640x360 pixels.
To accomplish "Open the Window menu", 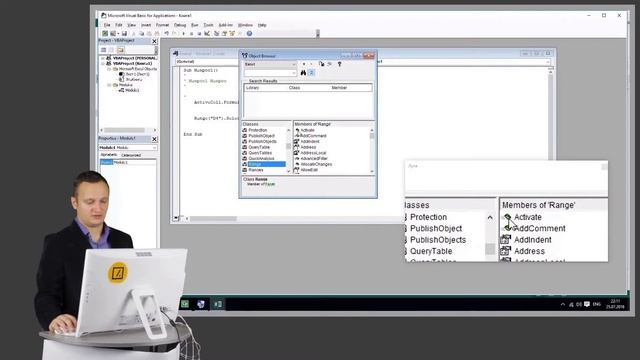I will [x=245, y=25].
